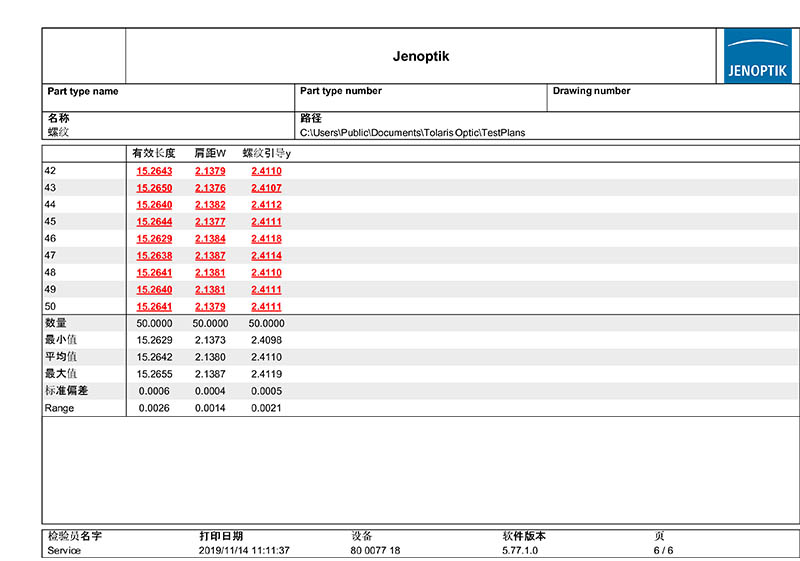This screenshot has height=561, width=800.
Task: Click the Drawing number field label
Action: click(591, 91)
